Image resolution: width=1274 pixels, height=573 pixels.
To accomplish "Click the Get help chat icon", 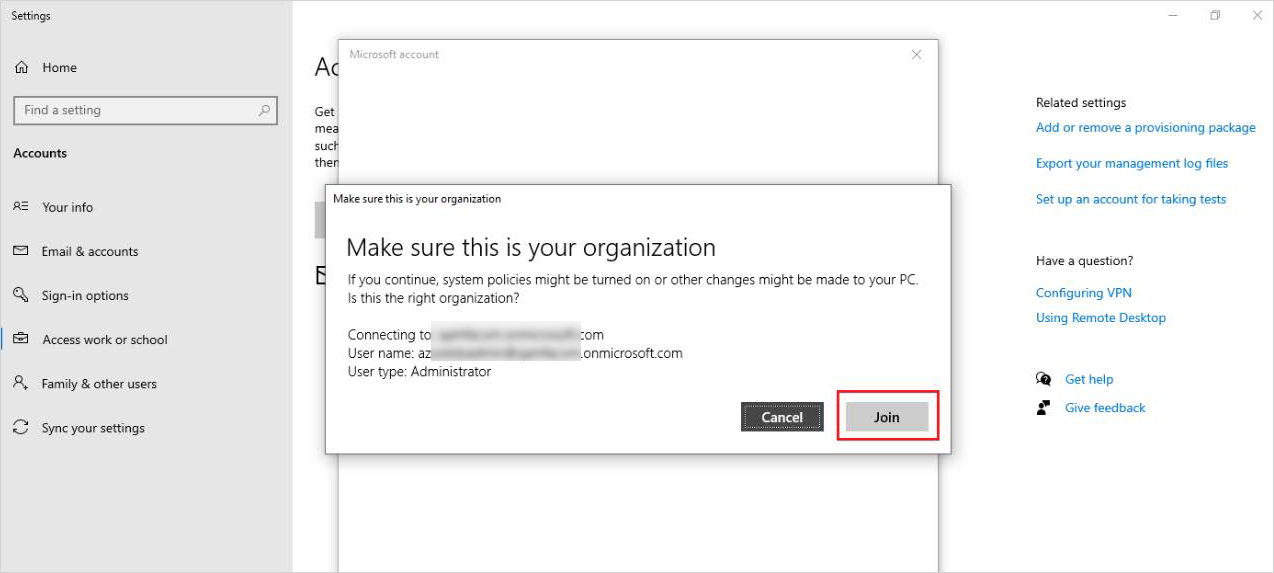I will [x=1044, y=379].
